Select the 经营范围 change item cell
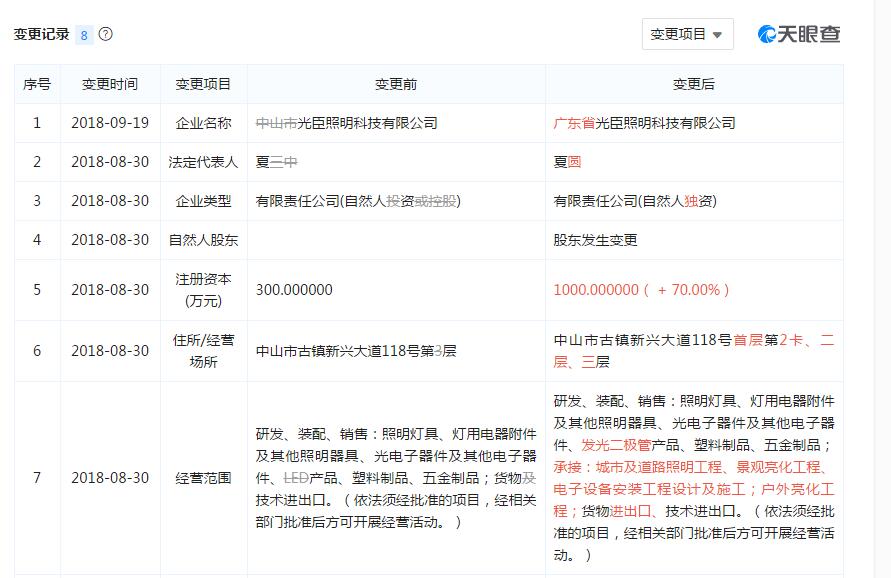891x578 pixels. coord(203,478)
